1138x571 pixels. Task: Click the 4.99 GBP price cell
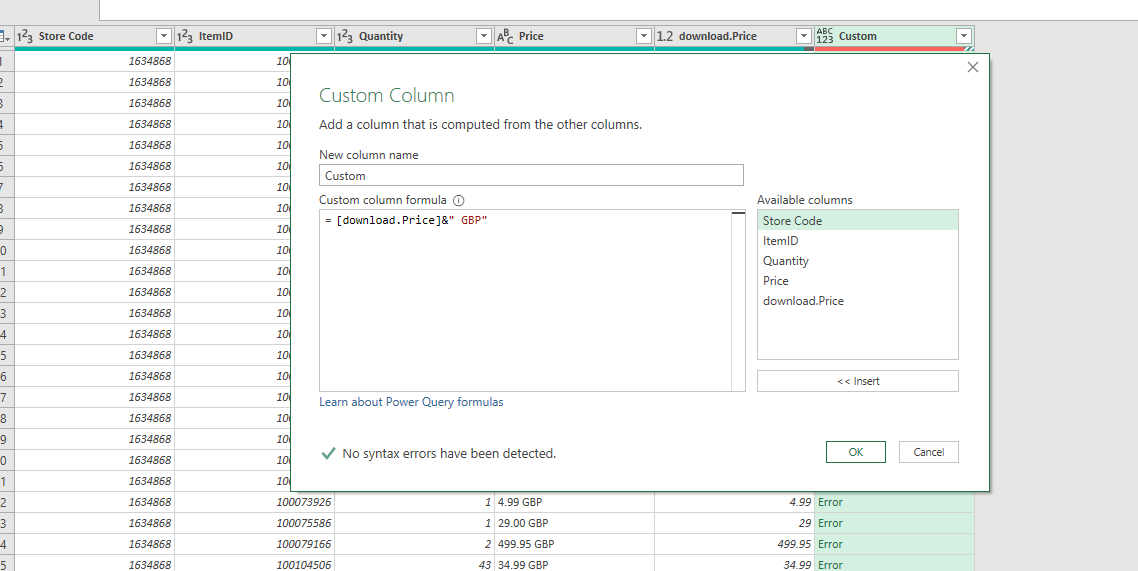tap(574, 502)
